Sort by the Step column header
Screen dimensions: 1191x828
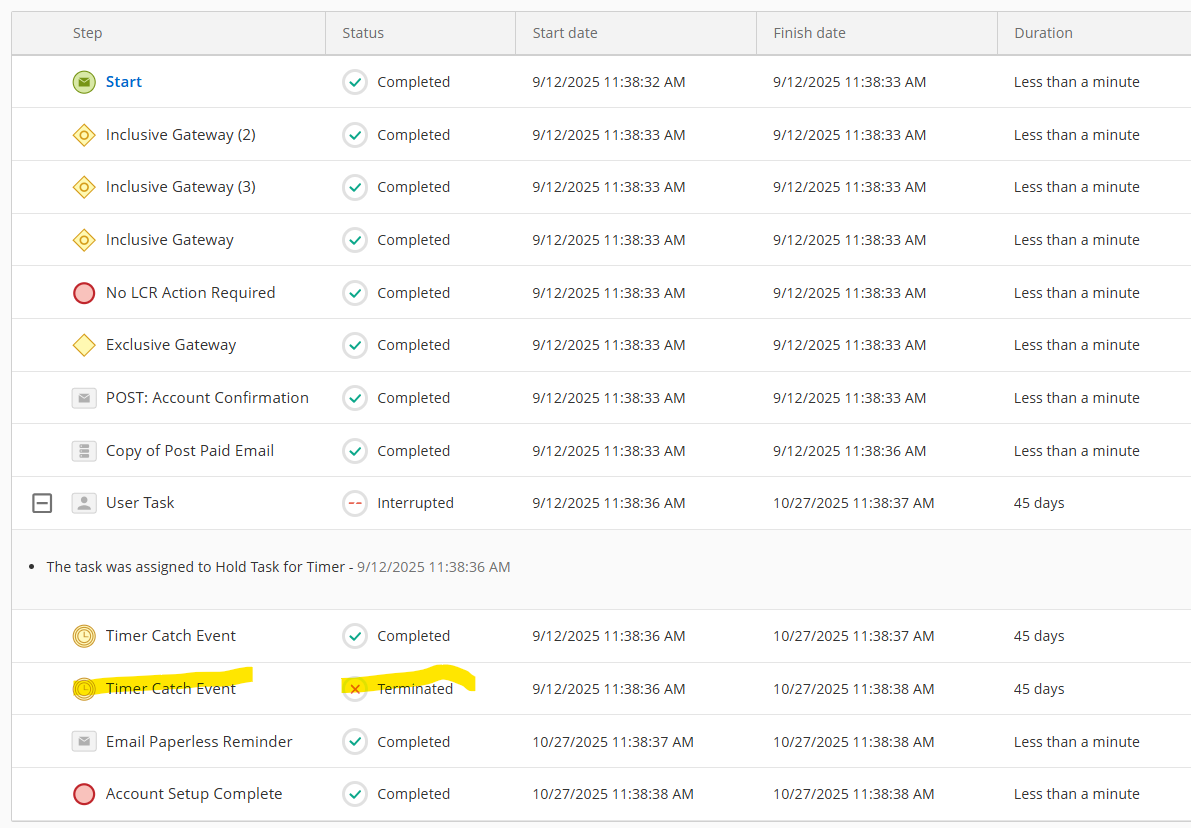click(x=88, y=33)
